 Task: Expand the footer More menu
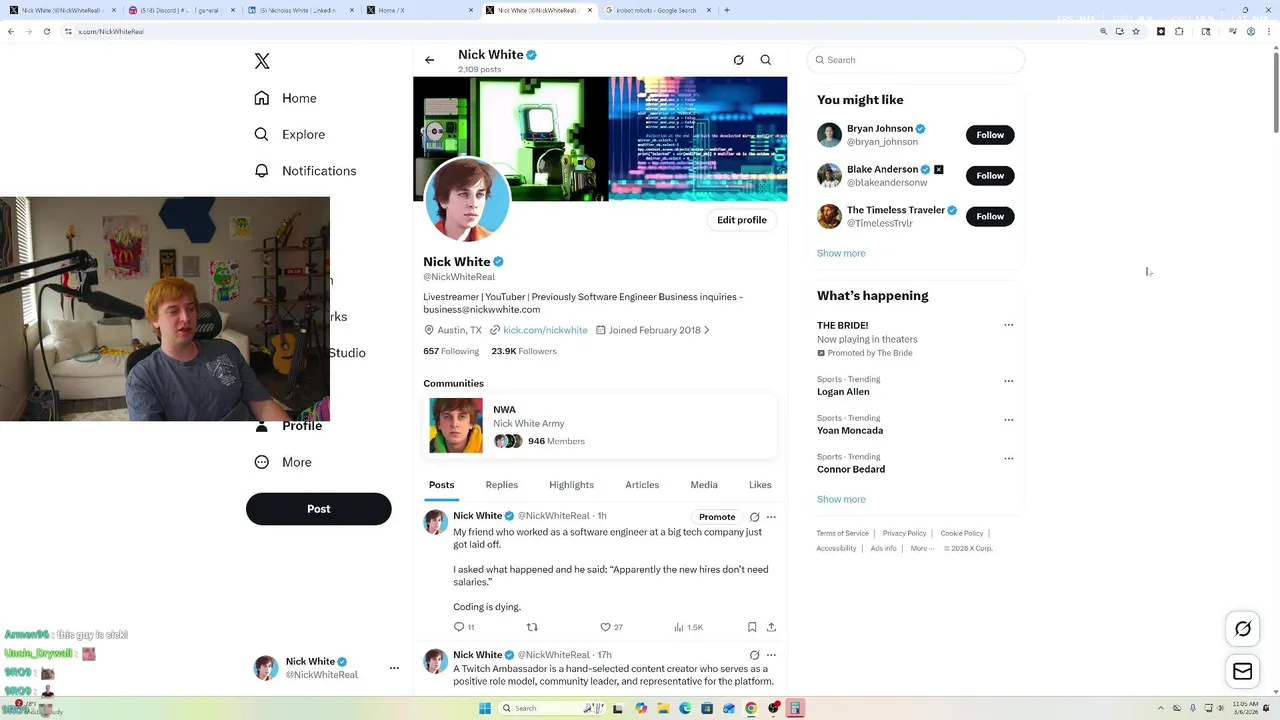click(x=922, y=548)
